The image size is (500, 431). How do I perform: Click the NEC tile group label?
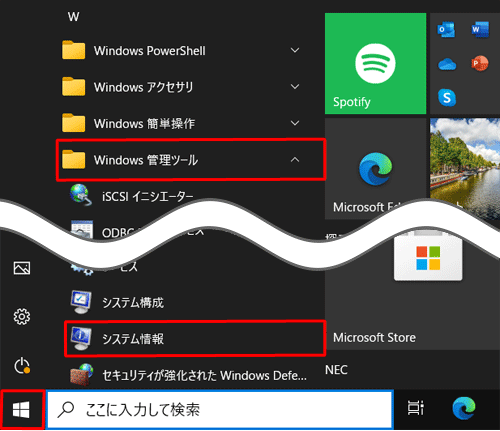click(x=336, y=370)
